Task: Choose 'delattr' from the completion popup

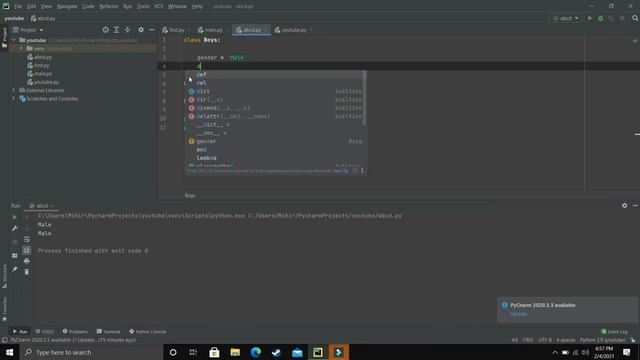Action: [x=276, y=116]
